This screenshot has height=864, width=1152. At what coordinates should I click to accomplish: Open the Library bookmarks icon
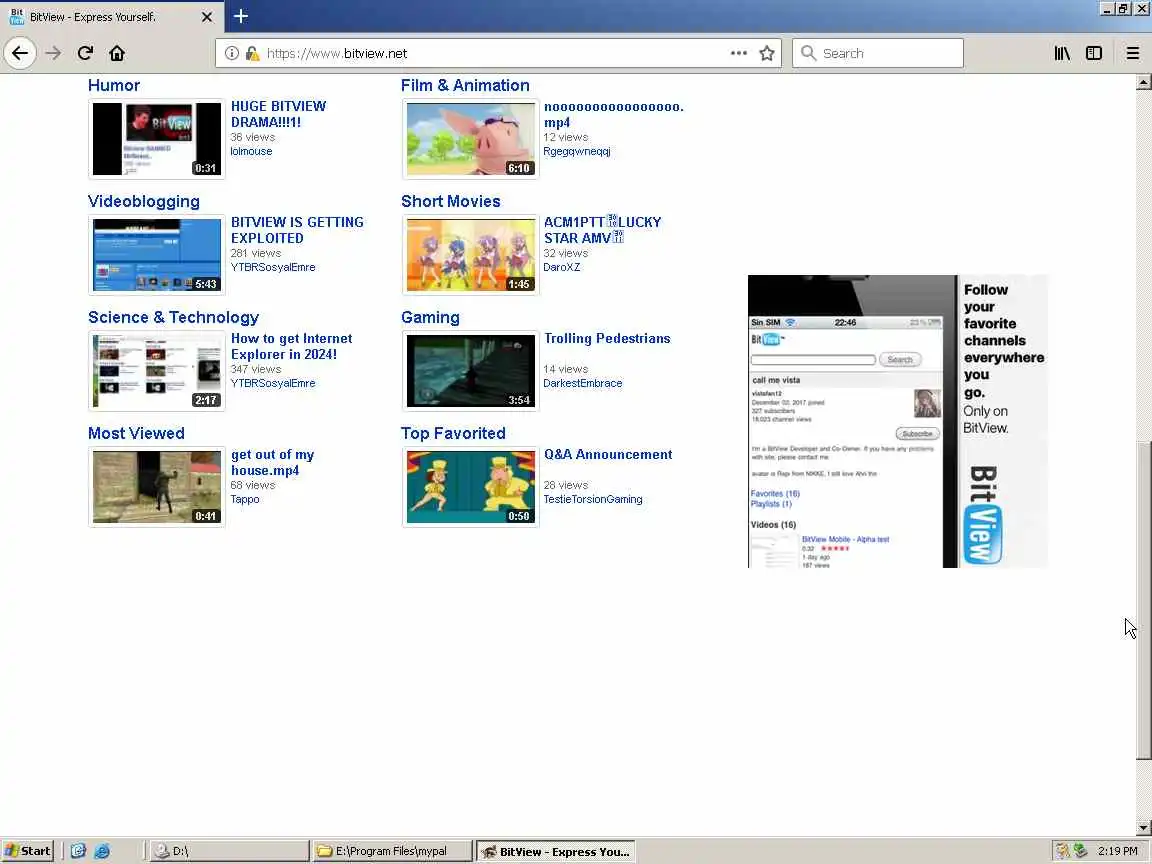tap(1062, 53)
